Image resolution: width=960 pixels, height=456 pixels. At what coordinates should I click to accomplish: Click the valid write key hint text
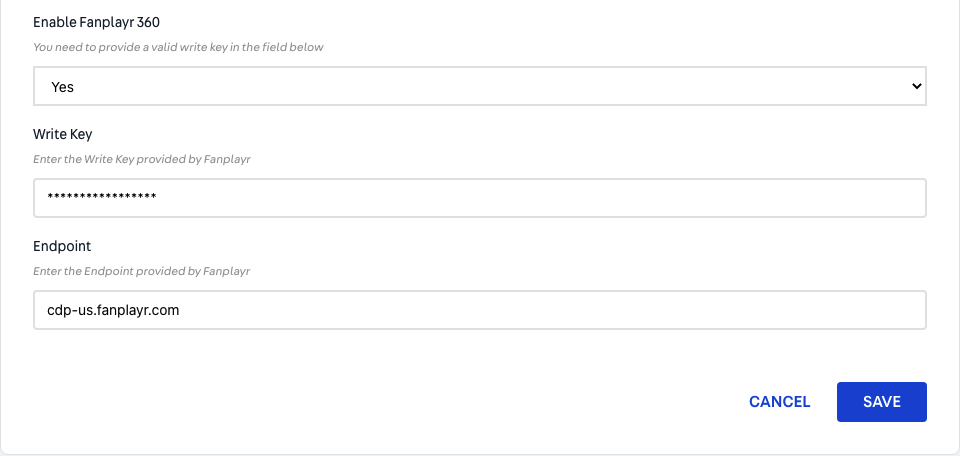[178, 47]
